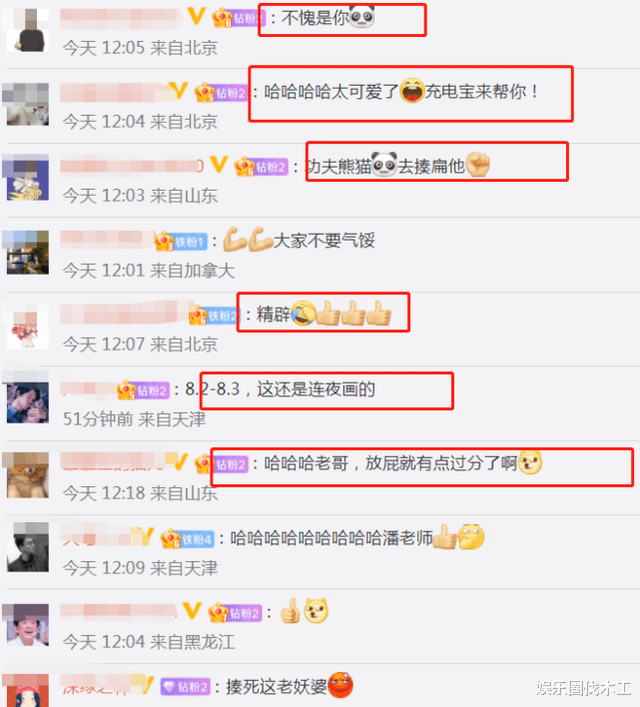Click the orange V verified badge in first comment
Image resolution: width=640 pixels, height=707 pixels.
click(x=197, y=16)
